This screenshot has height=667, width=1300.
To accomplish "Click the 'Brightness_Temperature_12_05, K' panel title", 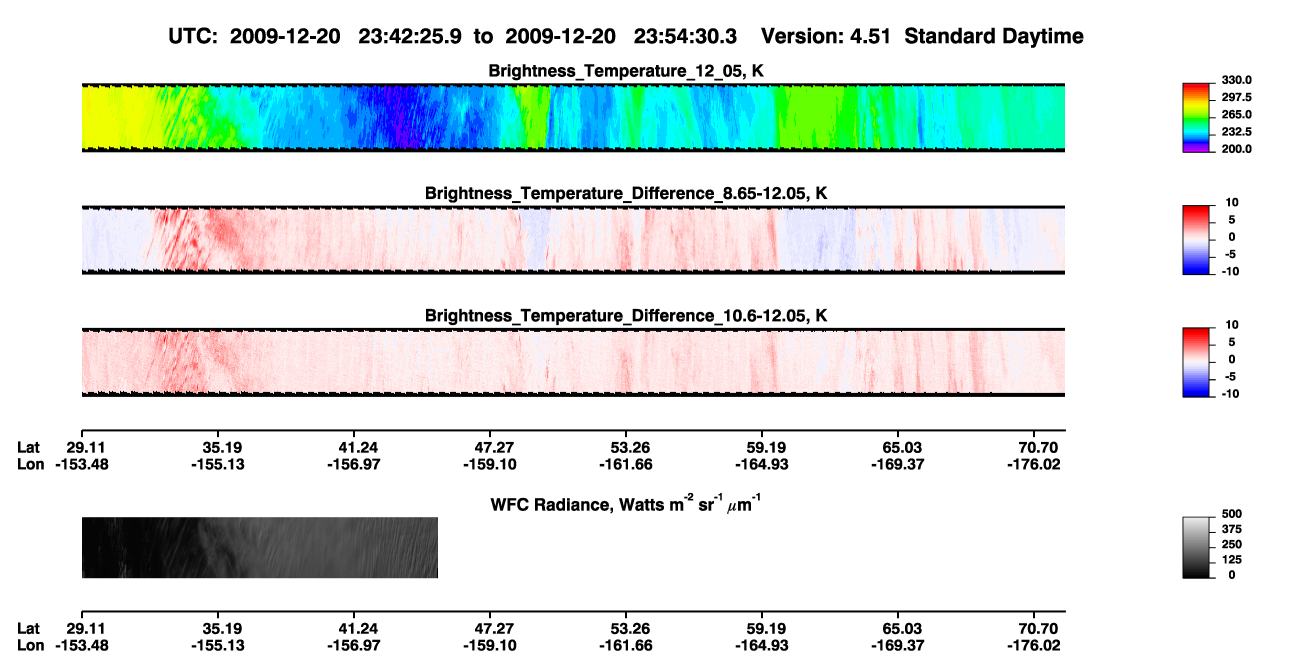I will coord(626,71).
